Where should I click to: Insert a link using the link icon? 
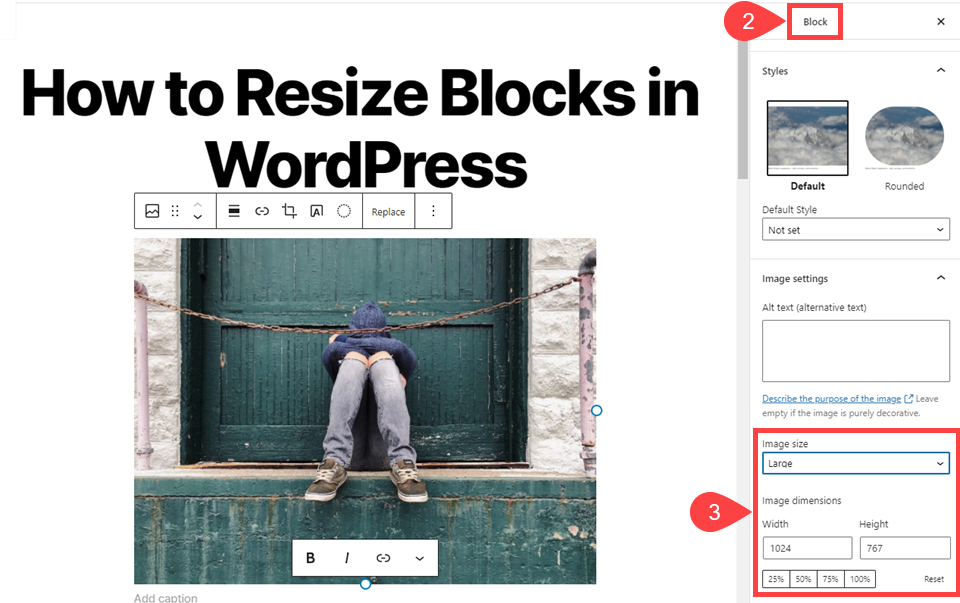pos(261,211)
